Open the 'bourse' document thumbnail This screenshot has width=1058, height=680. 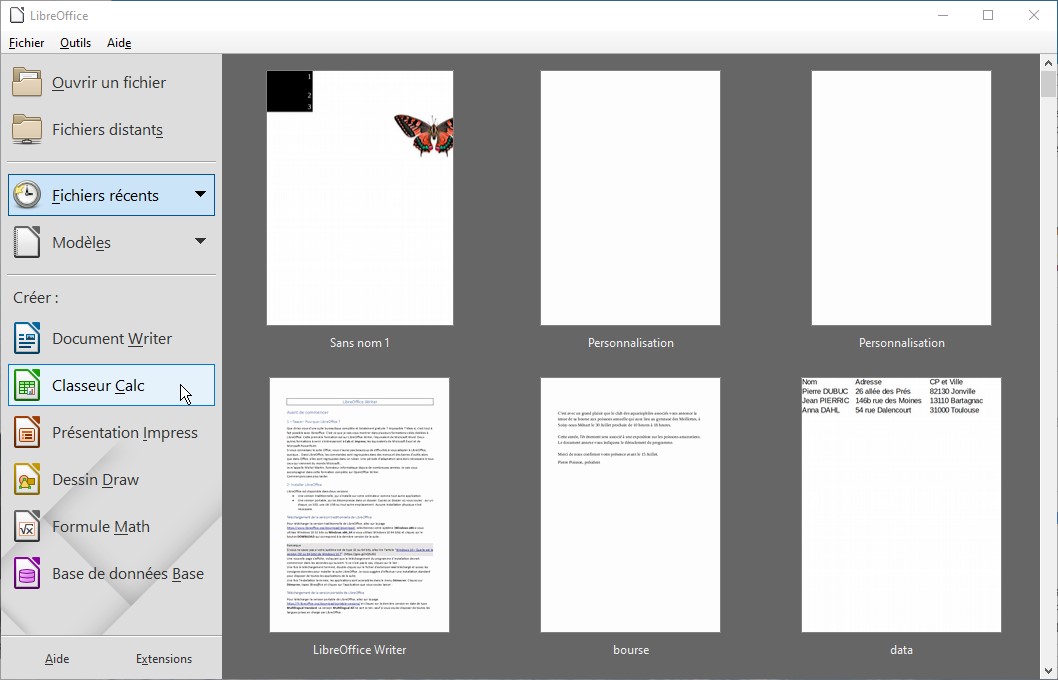pos(631,505)
